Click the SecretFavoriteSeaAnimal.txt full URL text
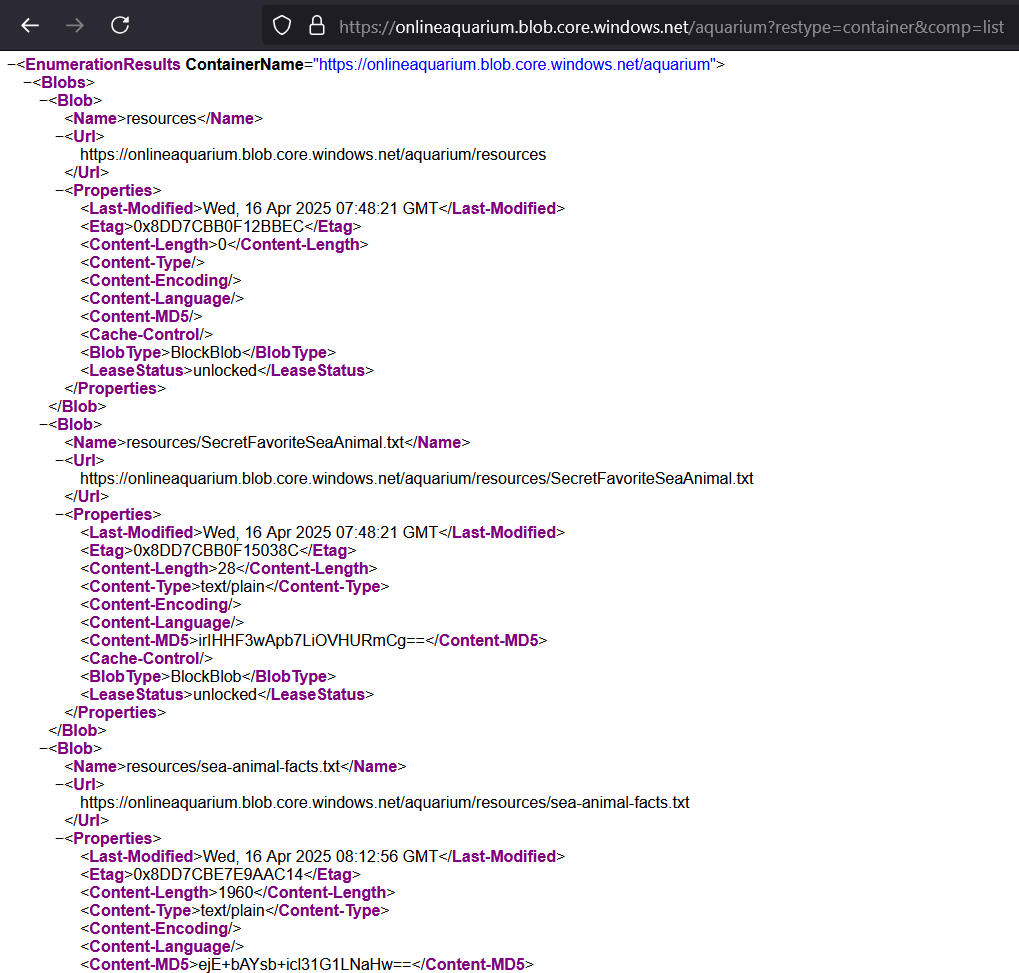Image resolution: width=1019 pixels, height=973 pixels. coord(416,479)
